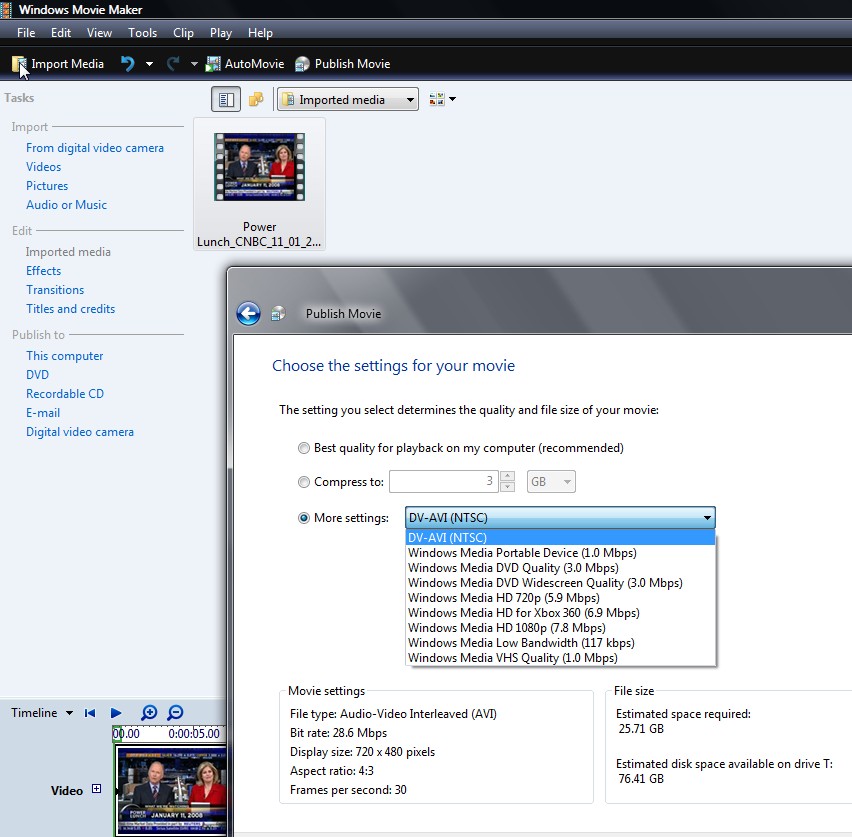
Task: Choose Windows Media DVD Quality (3.0 Mbps)
Action: (x=560, y=568)
